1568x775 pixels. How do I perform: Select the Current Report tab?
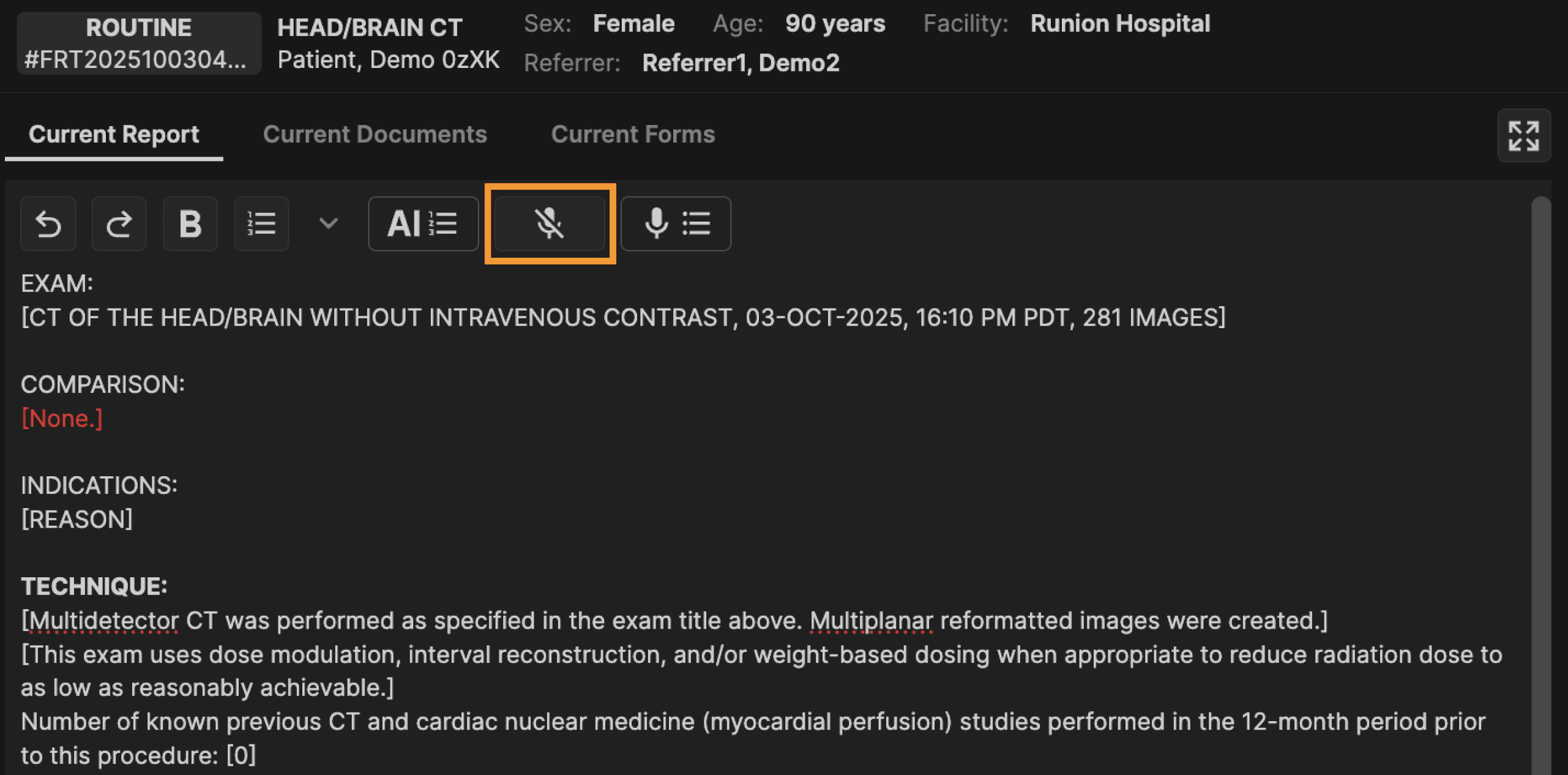[114, 134]
